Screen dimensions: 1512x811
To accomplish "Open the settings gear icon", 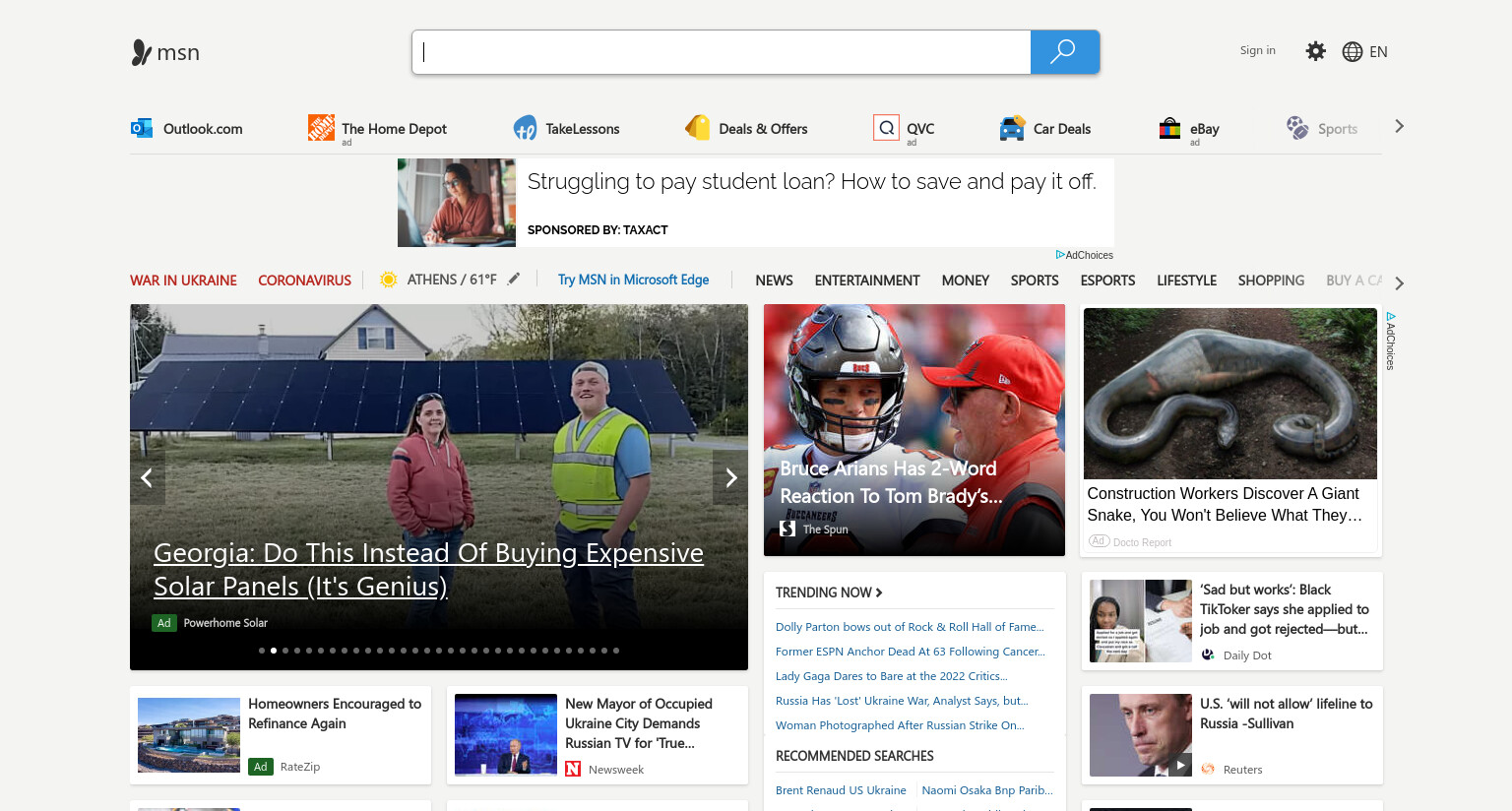I will point(1315,51).
